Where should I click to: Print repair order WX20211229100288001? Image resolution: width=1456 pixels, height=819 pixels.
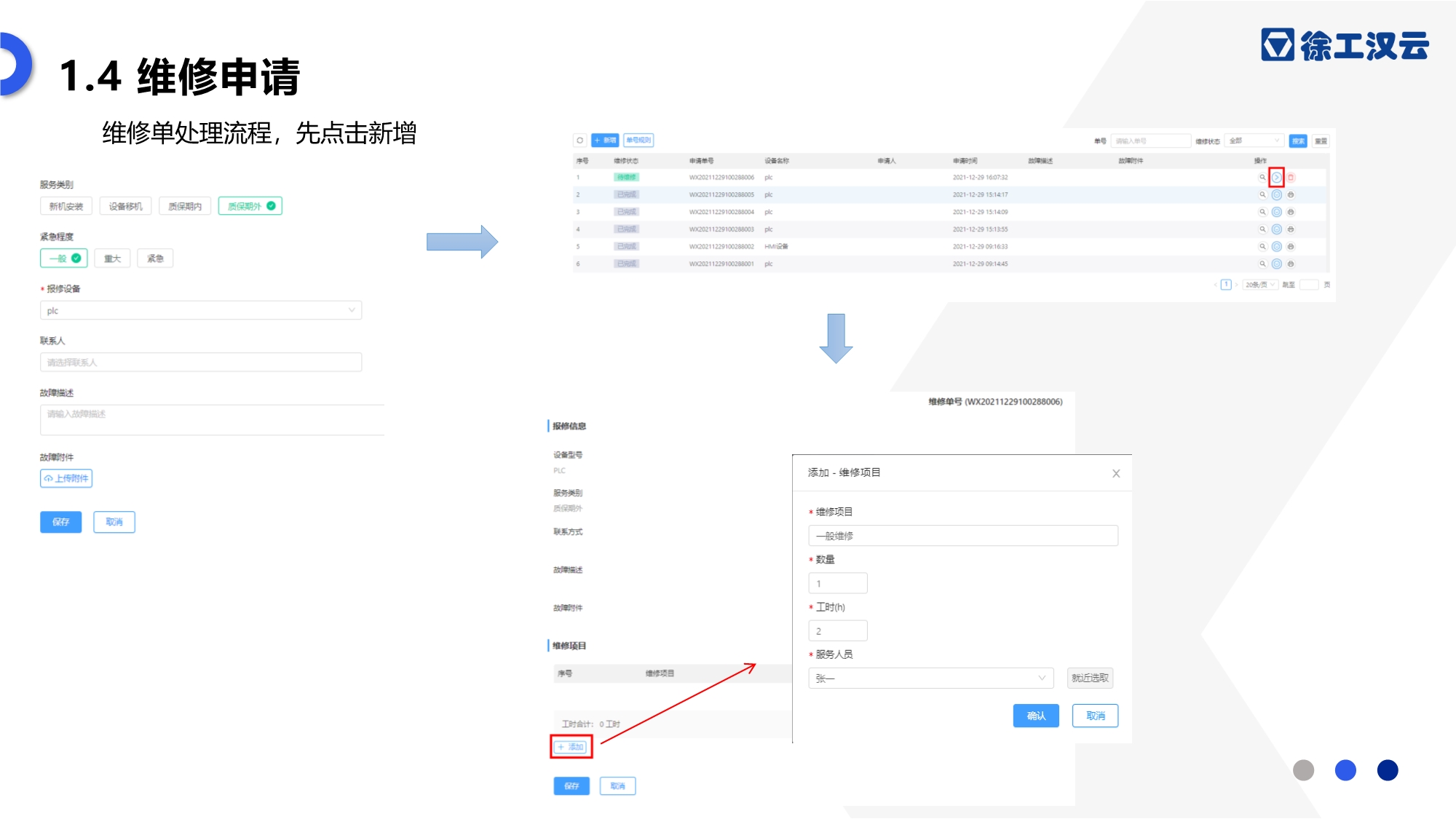[x=1291, y=264]
